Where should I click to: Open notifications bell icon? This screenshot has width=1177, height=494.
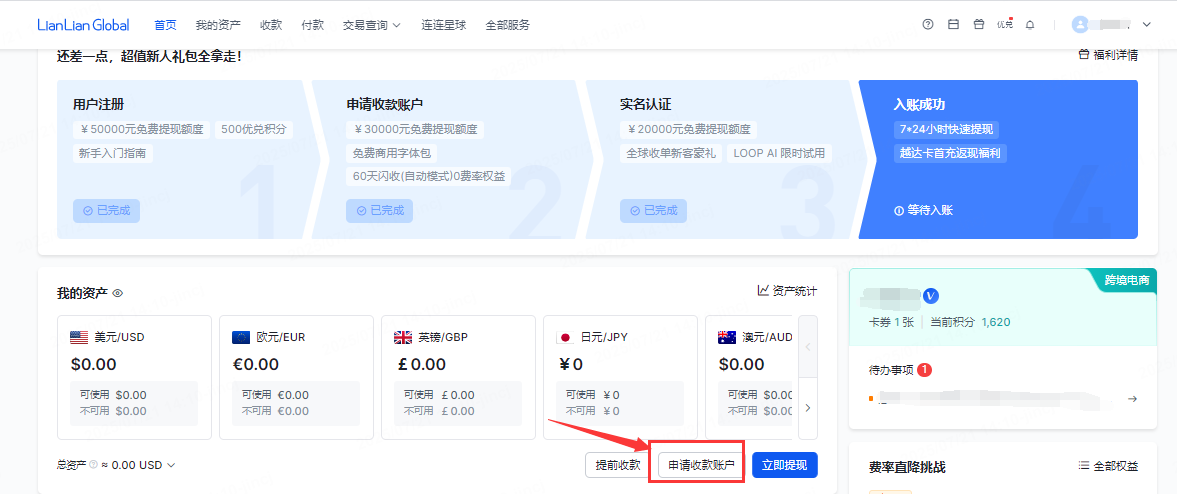tap(1030, 25)
